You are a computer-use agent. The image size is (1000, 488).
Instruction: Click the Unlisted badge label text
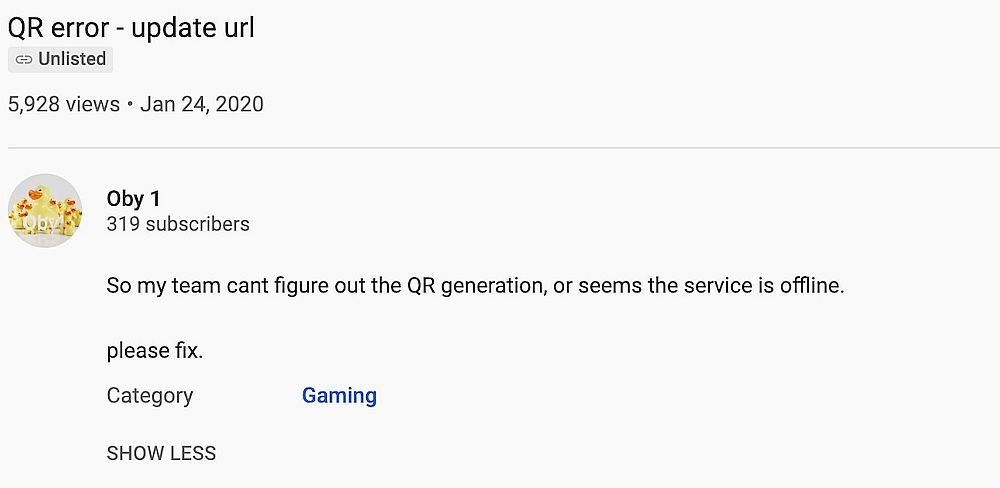[72, 59]
